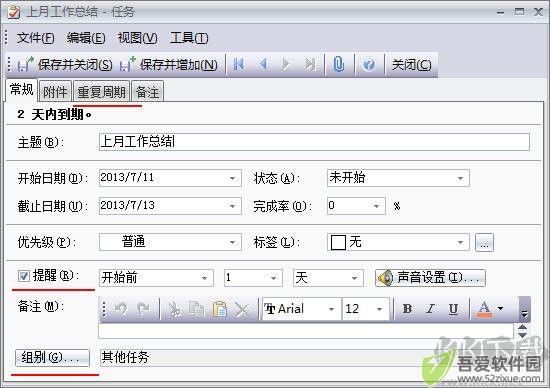Toggle the 提醒(R) reminder checkbox
550x388 pixels.
click(24, 276)
